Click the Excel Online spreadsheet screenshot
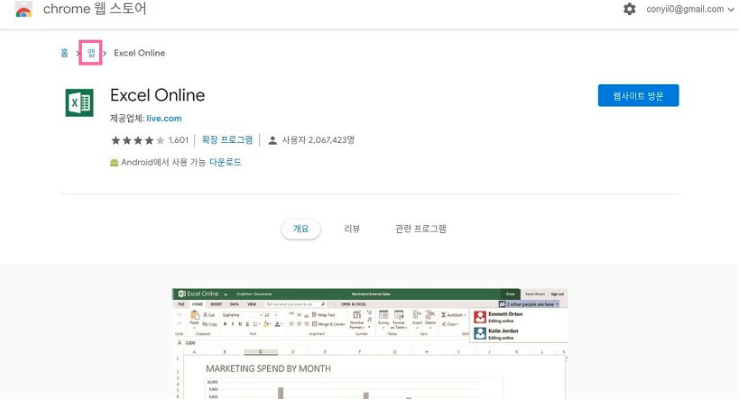This screenshot has height=401, width=741. 370,344
